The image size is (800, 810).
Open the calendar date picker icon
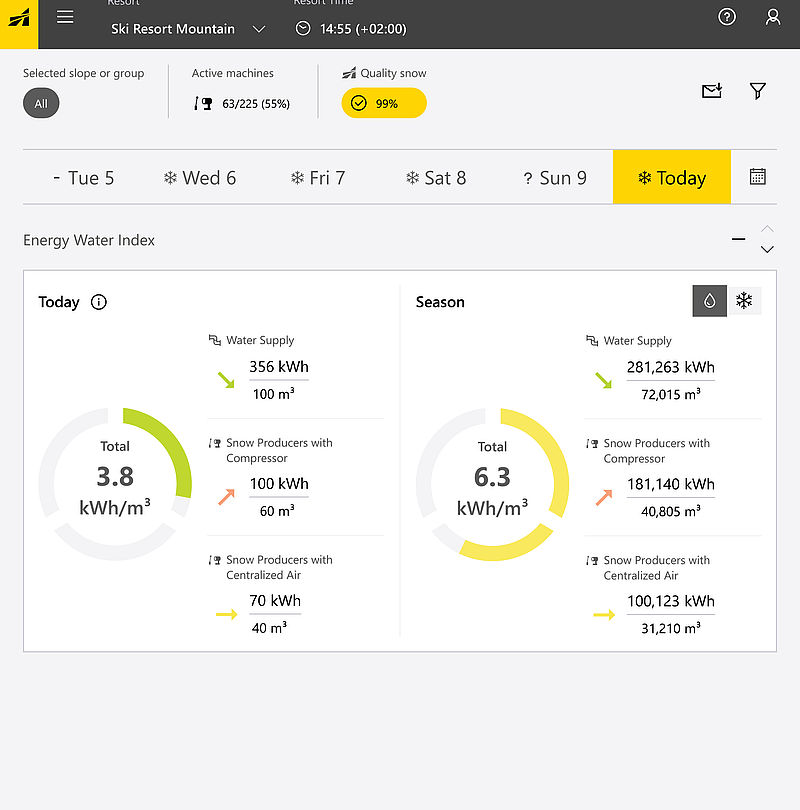pyautogui.click(x=758, y=177)
